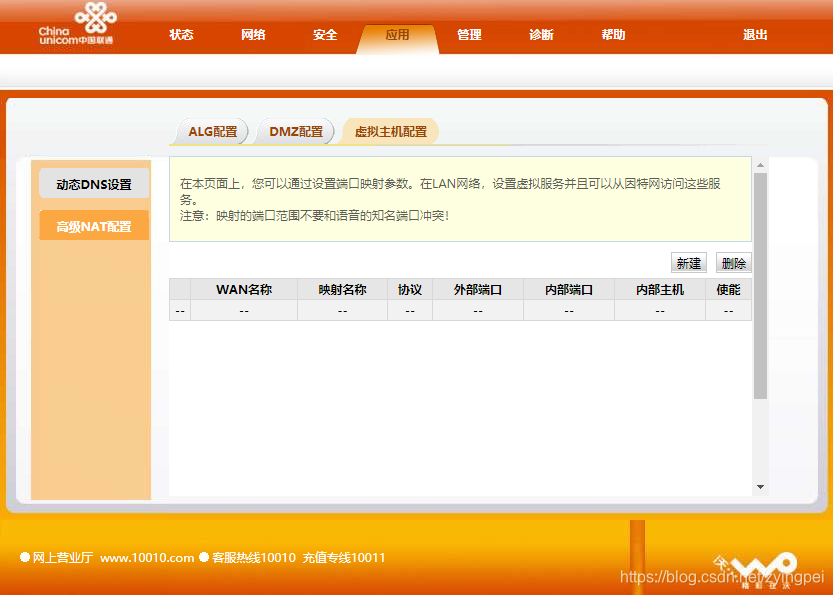The height and width of the screenshot is (596, 834).
Task: Click 客服热线10010 footer text
Action: click(254, 558)
